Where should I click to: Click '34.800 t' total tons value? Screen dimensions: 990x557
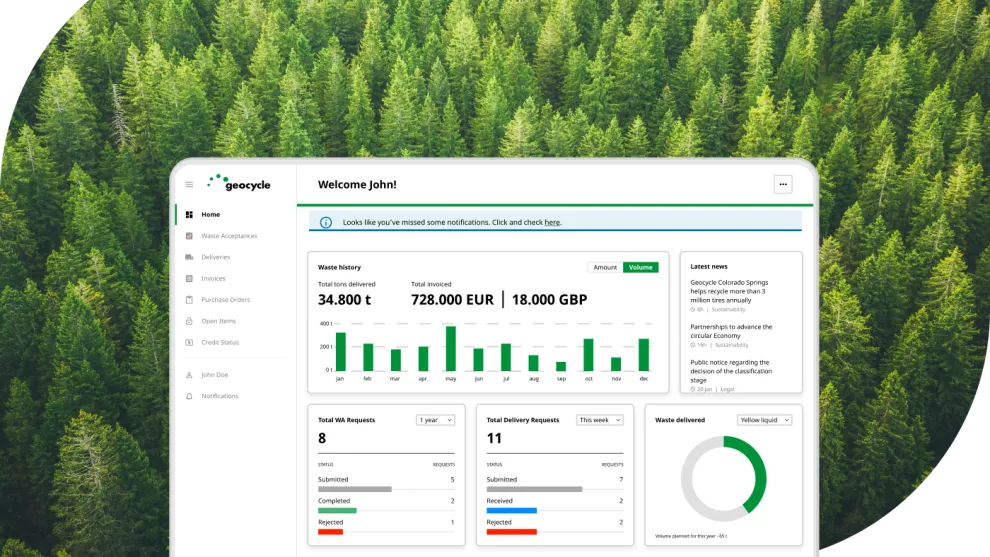[x=345, y=300]
